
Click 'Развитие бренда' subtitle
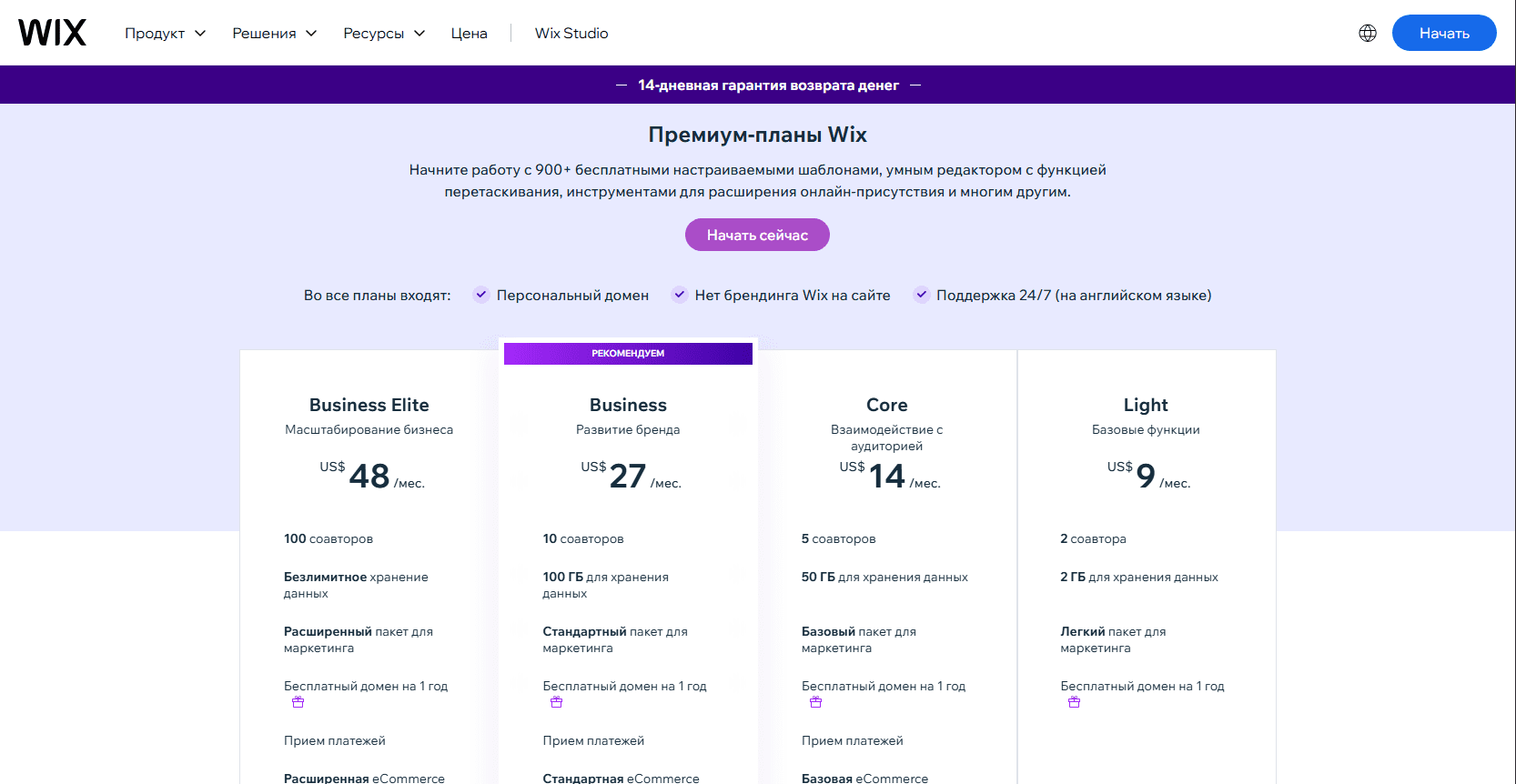tap(628, 429)
